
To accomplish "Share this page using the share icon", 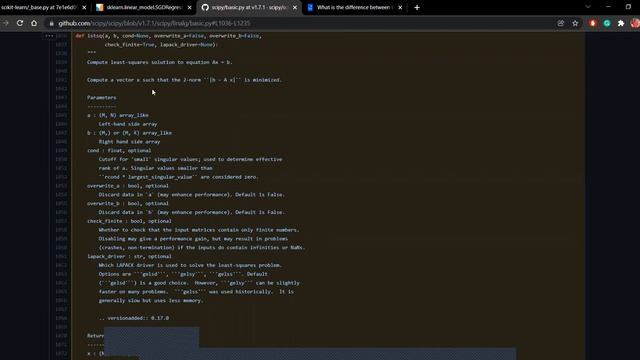I will [x=561, y=23].
